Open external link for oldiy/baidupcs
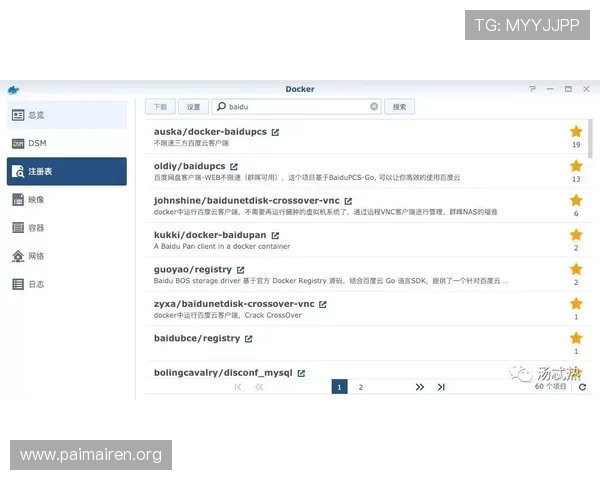Viewport: 600px width, 480px height. tap(234, 167)
